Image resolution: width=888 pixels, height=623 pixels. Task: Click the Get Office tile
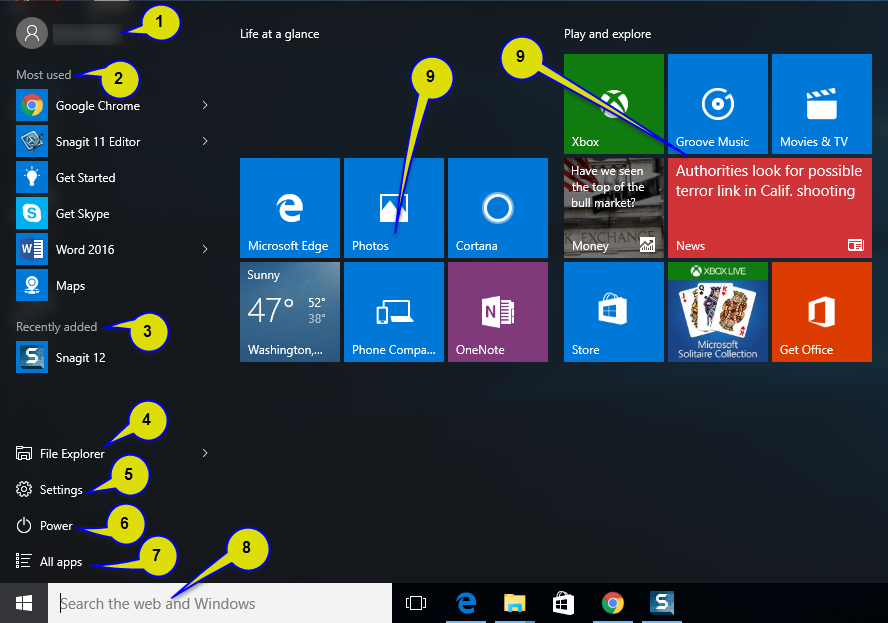[821, 312]
